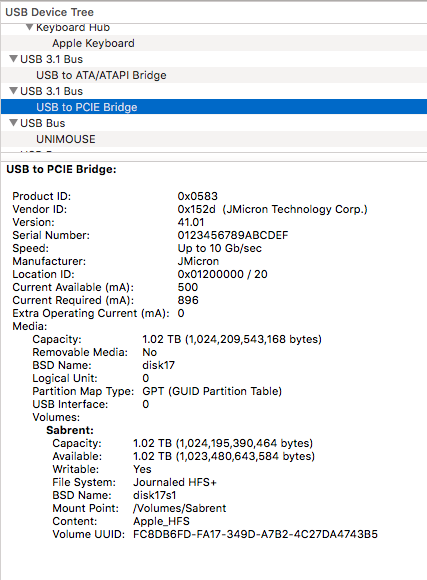The height and width of the screenshot is (580, 427).
Task: Click Product ID value 0x0583
Action: (198, 196)
